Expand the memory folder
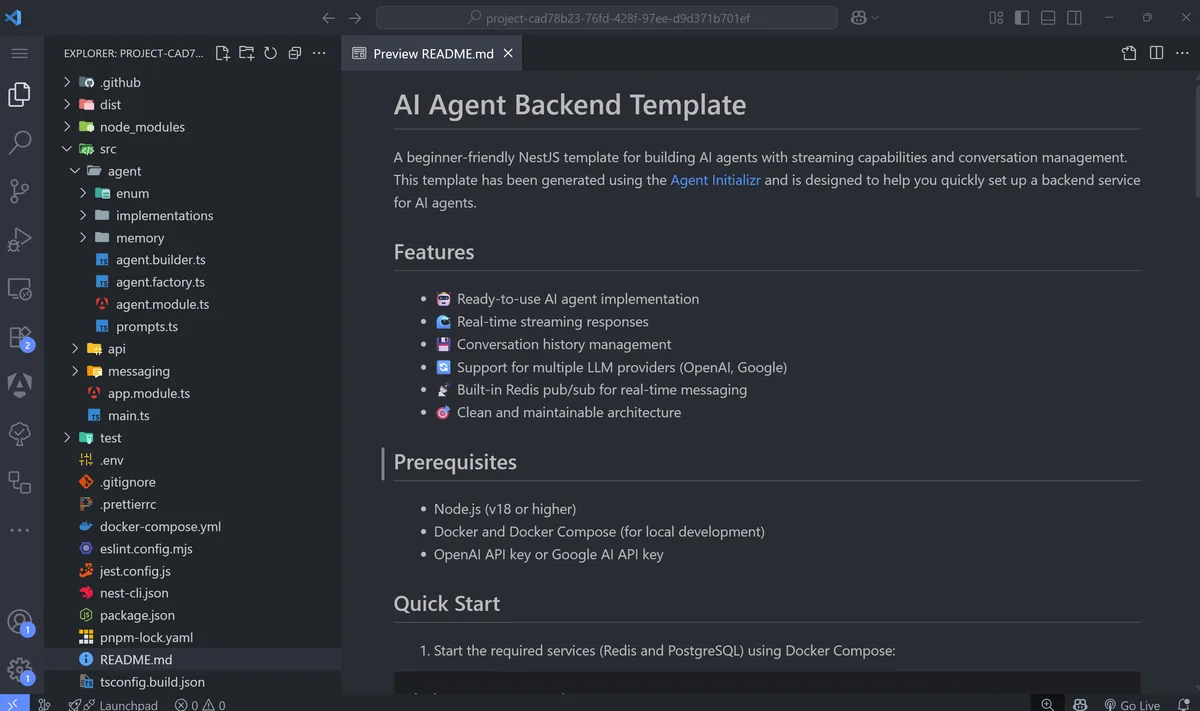1200x711 pixels. pyautogui.click(x=83, y=238)
